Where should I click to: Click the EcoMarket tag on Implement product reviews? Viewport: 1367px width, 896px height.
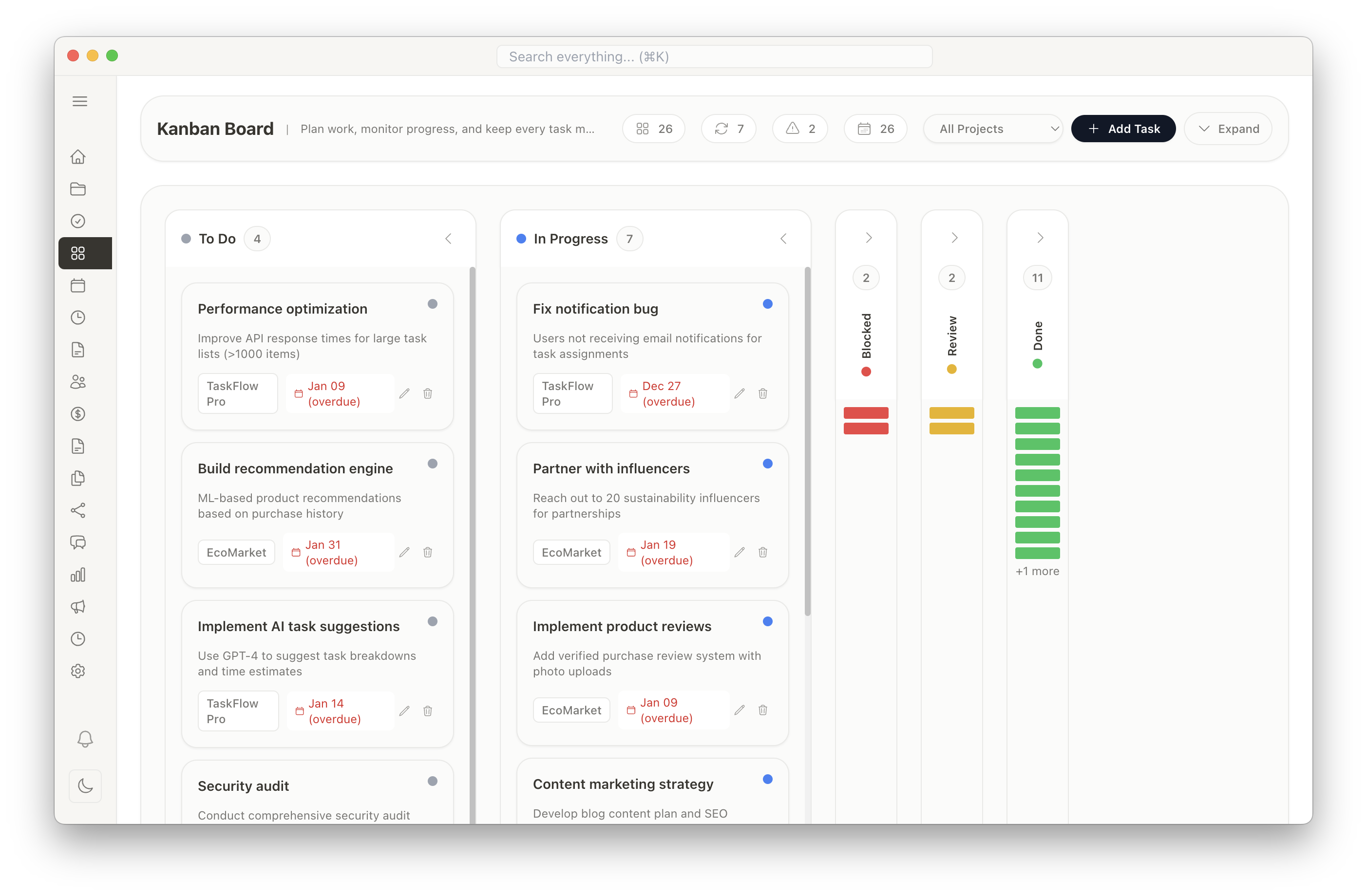point(571,710)
